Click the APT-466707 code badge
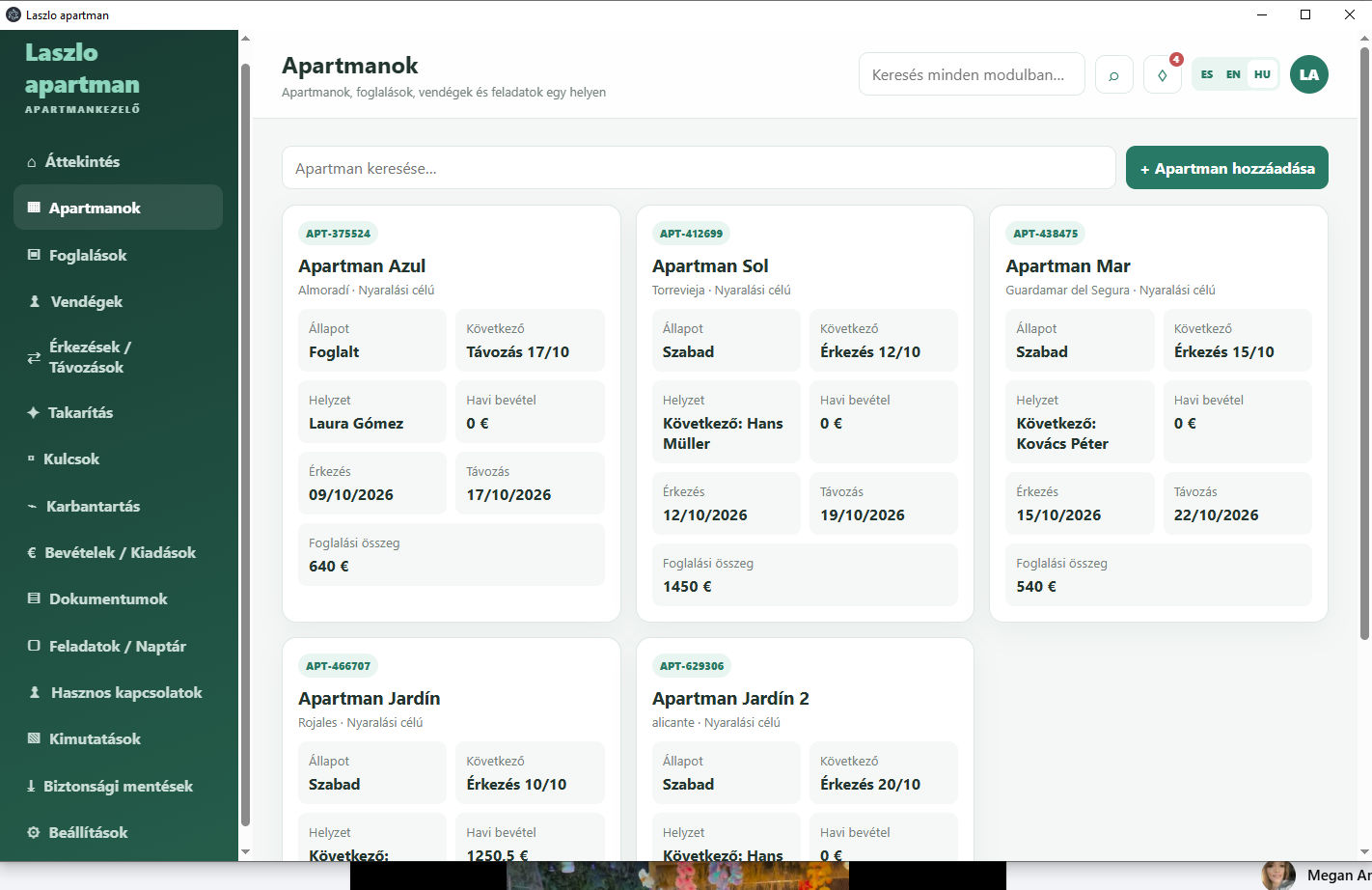 click(x=338, y=666)
